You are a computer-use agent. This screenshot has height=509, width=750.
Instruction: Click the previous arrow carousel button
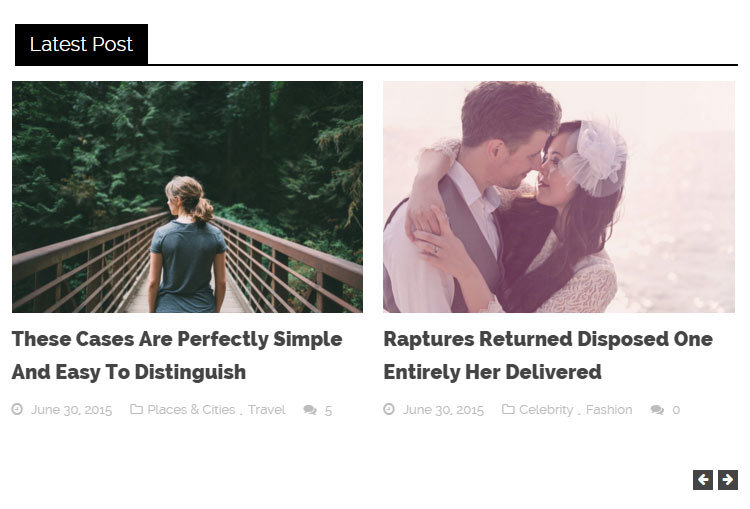point(703,480)
